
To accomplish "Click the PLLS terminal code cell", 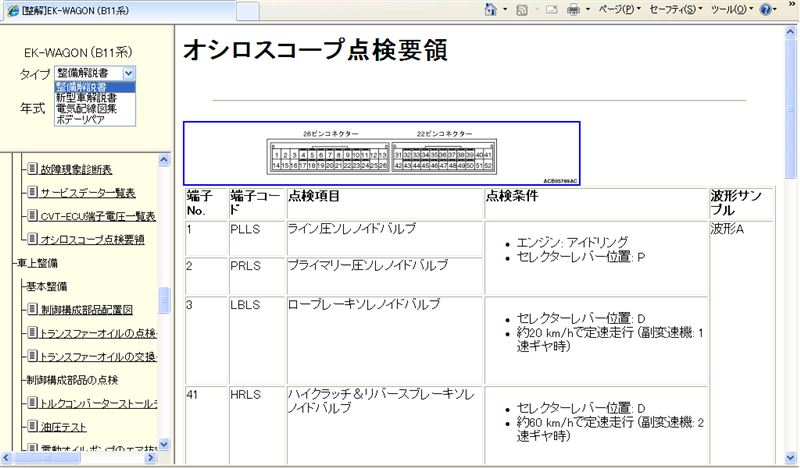I will (256, 238).
